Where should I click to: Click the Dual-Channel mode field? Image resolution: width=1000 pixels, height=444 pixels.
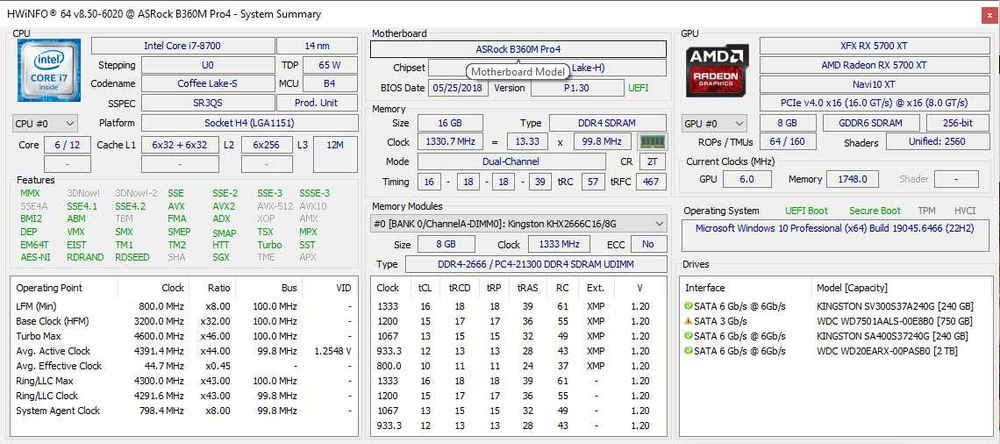(x=511, y=162)
